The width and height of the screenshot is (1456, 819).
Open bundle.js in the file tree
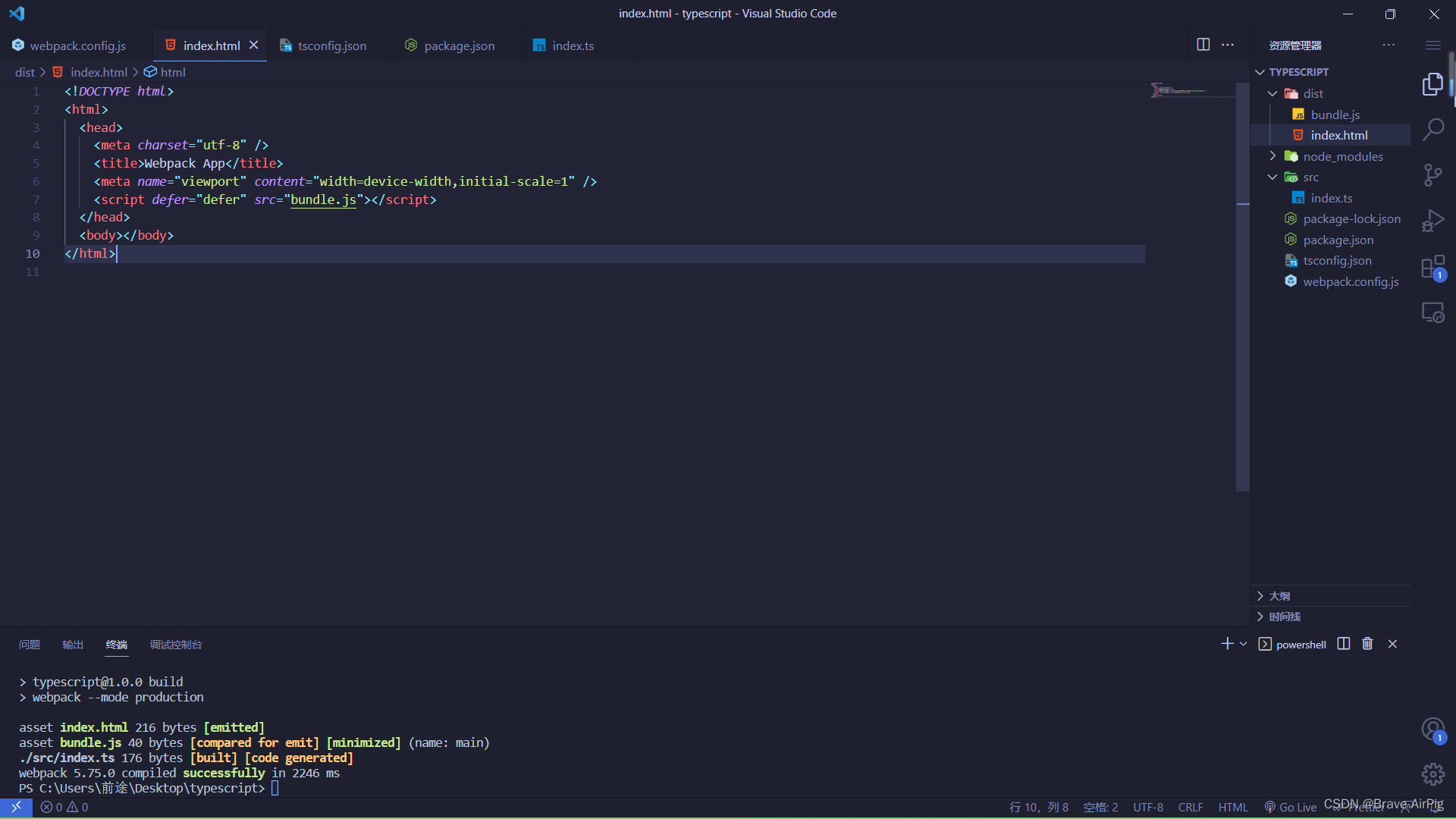(x=1331, y=115)
